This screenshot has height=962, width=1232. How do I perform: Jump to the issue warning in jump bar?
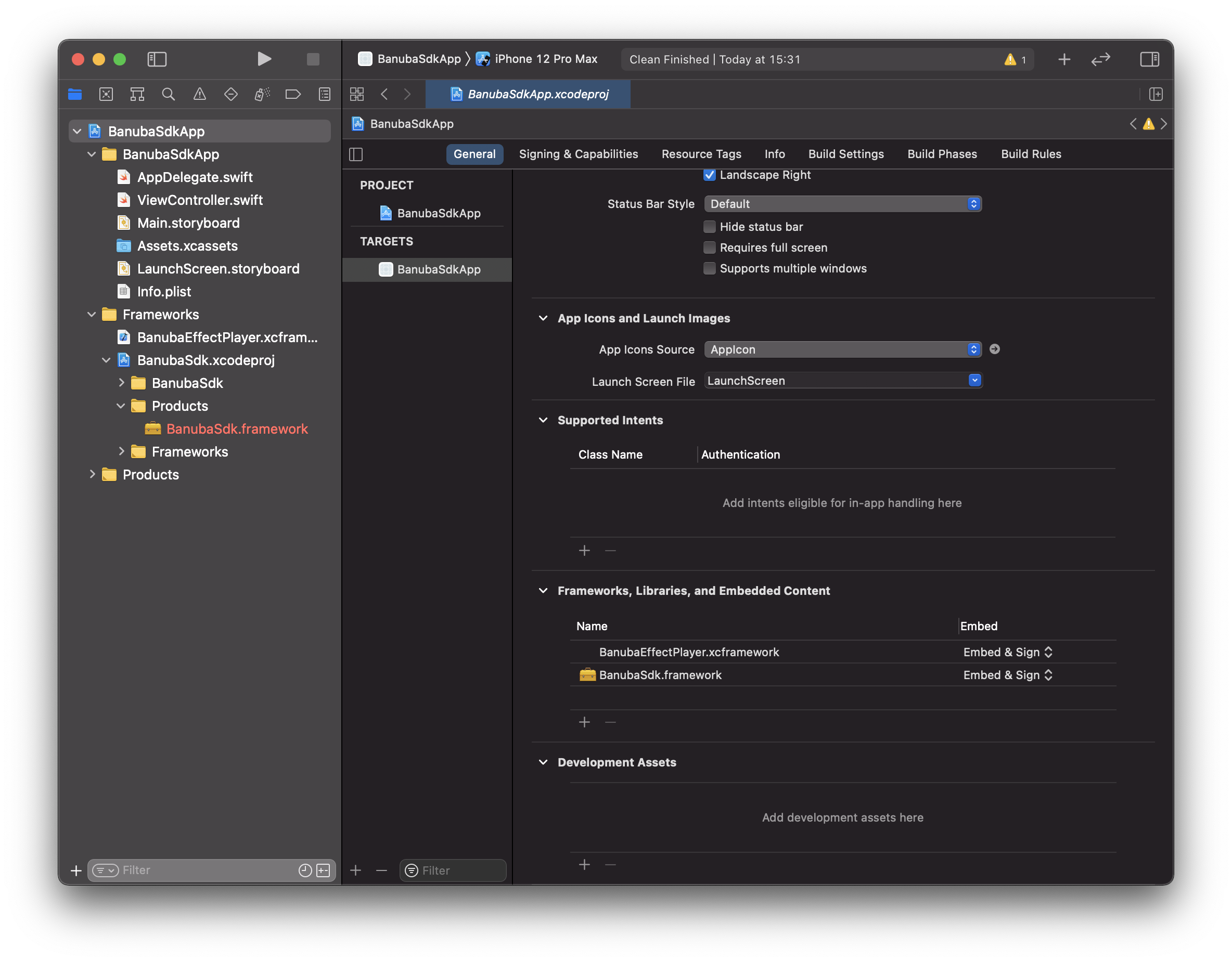(1149, 124)
